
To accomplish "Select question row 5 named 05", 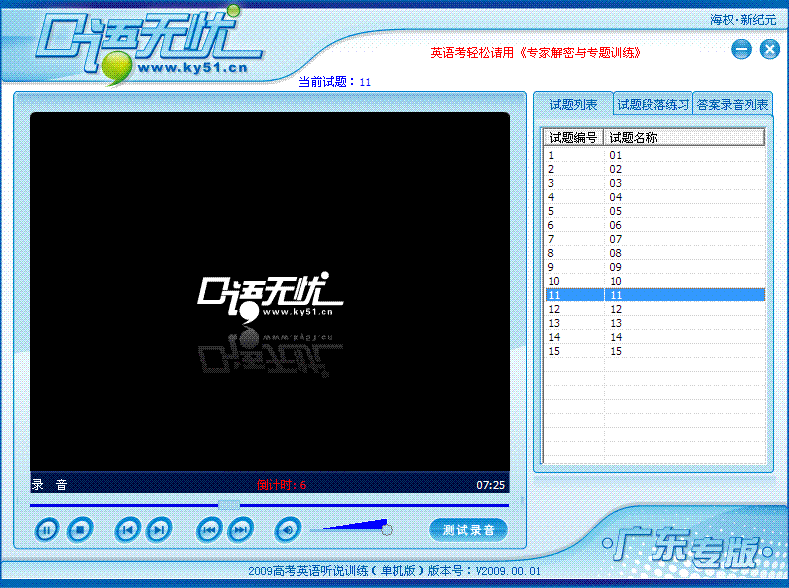I will 655,211.
